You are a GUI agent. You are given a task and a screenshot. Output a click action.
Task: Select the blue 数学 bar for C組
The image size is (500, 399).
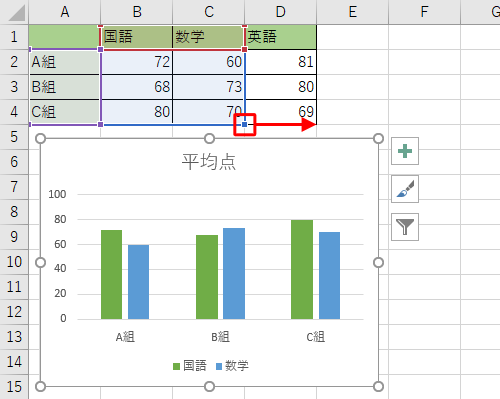tap(329, 275)
